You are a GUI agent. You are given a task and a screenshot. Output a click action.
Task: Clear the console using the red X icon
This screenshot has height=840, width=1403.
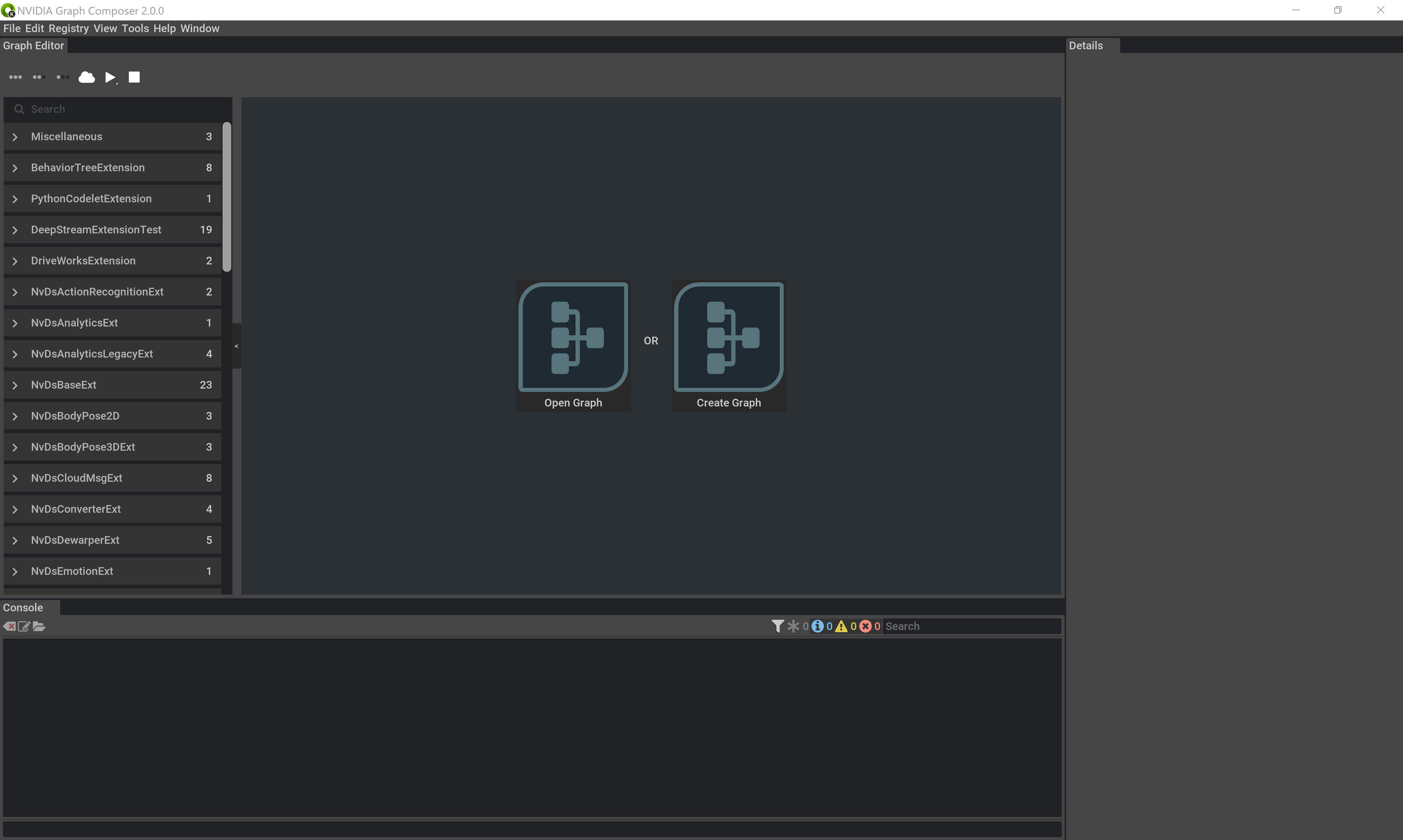[x=9, y=626]
